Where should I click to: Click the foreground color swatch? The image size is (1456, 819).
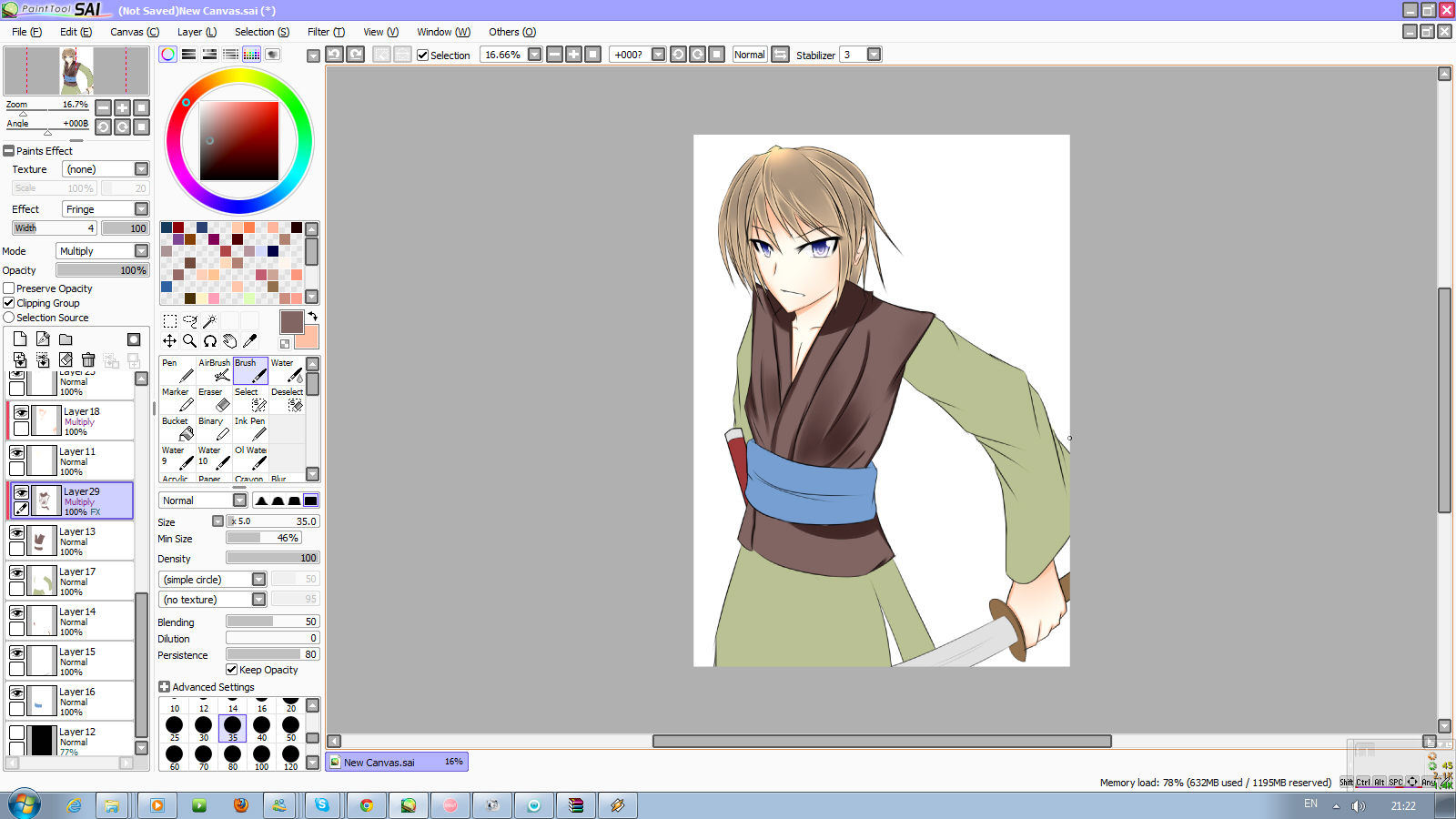pos(291,321)
